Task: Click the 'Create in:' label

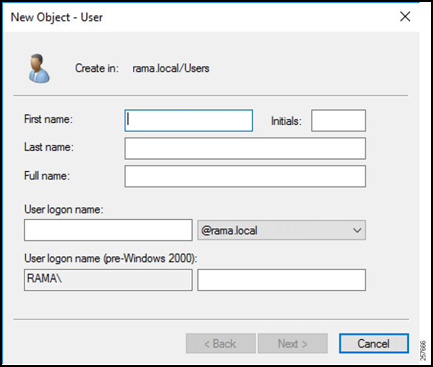Action: pyautogui.click(x=97, y=68)
